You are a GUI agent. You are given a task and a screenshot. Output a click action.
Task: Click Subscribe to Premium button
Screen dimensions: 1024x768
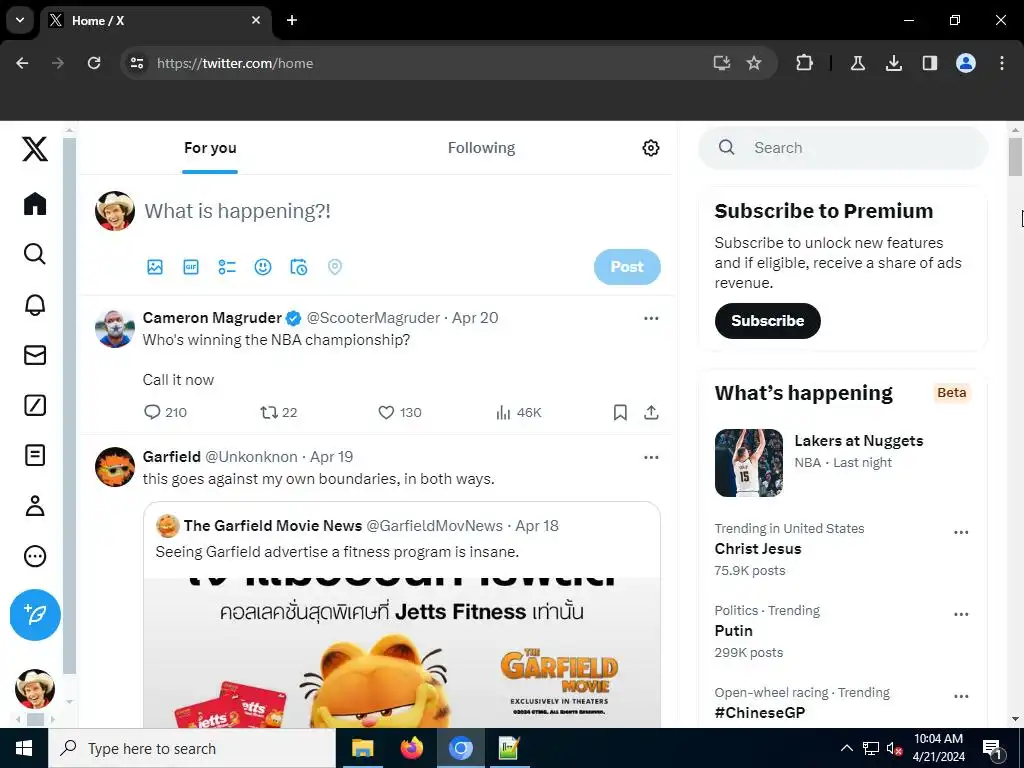coord(767,321)
